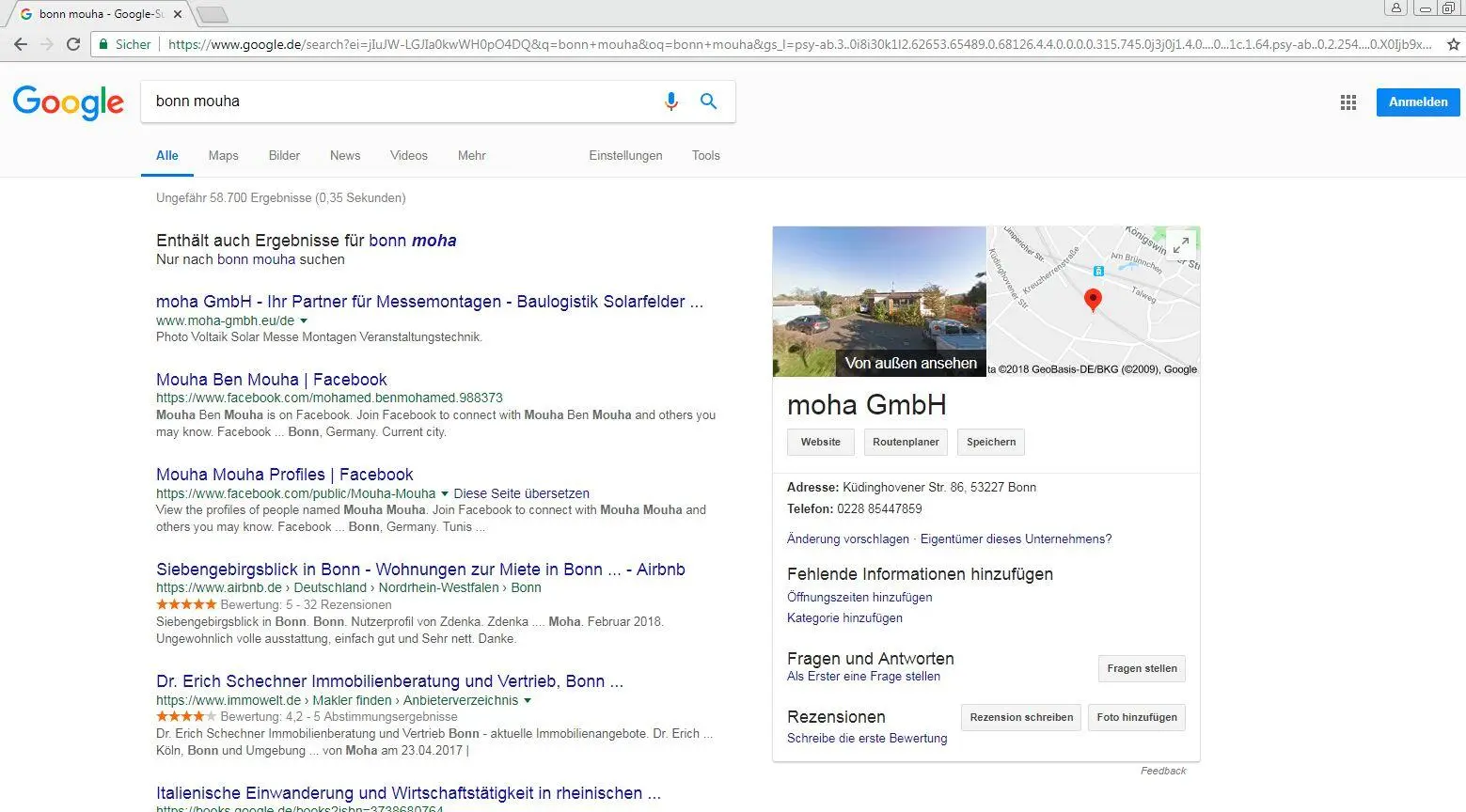Close the bonn mouha browser tab
This screenshot has height=812, width=1466.
[x=178, y=14]
